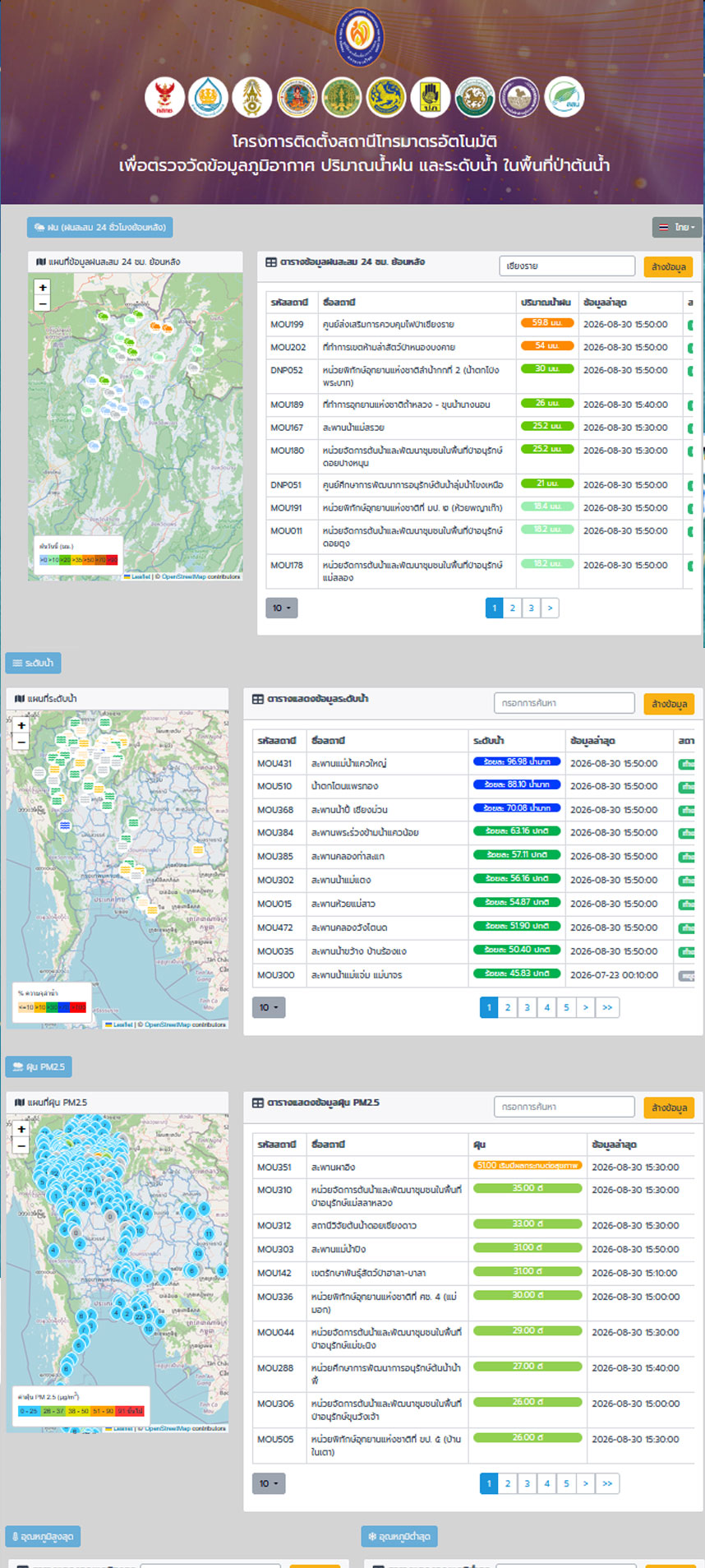Click the PM2.5 table search field
Image resolution: width=705 pixels, height=1568 pixels.
point(564,1107)
